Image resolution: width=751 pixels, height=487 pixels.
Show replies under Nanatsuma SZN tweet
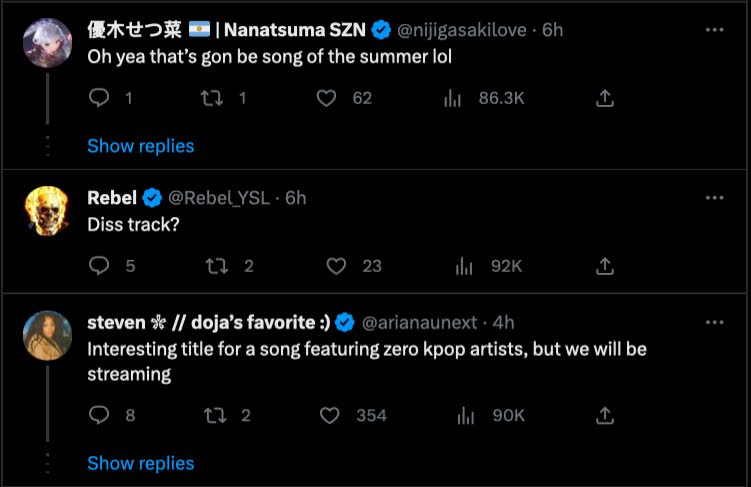pyautogui.click(x=141, y=146)
